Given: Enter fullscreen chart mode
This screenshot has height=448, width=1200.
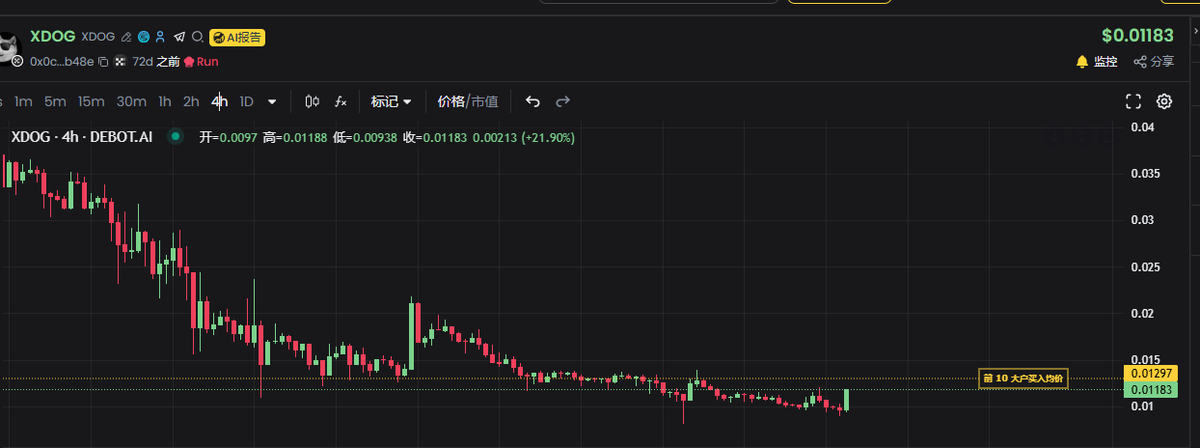Looking at the screenshot, I should click(x=1133, y=101).
